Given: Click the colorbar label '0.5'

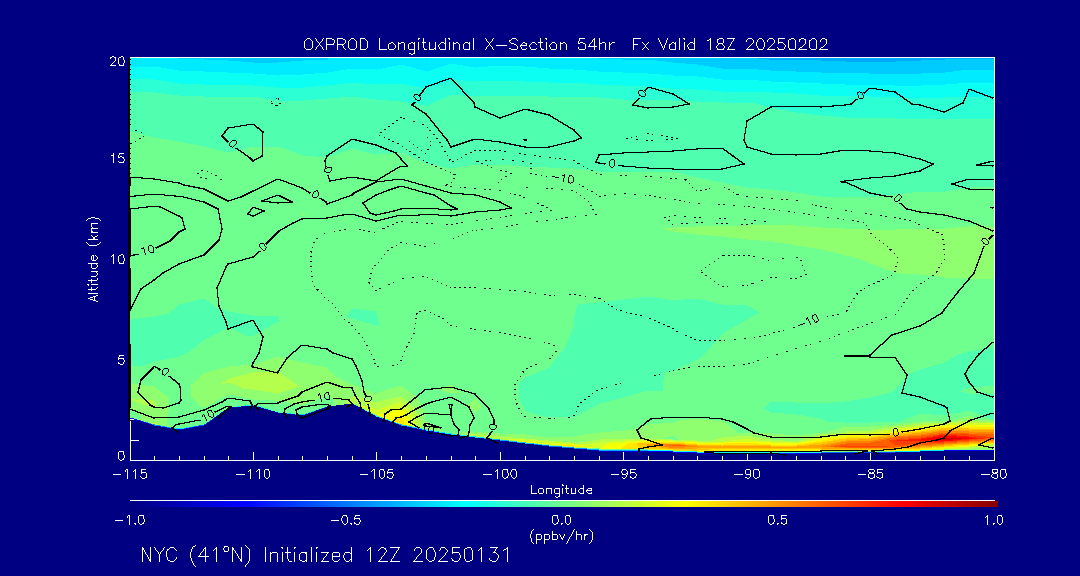Looking at the screenshot, I should tap(778, 520).
